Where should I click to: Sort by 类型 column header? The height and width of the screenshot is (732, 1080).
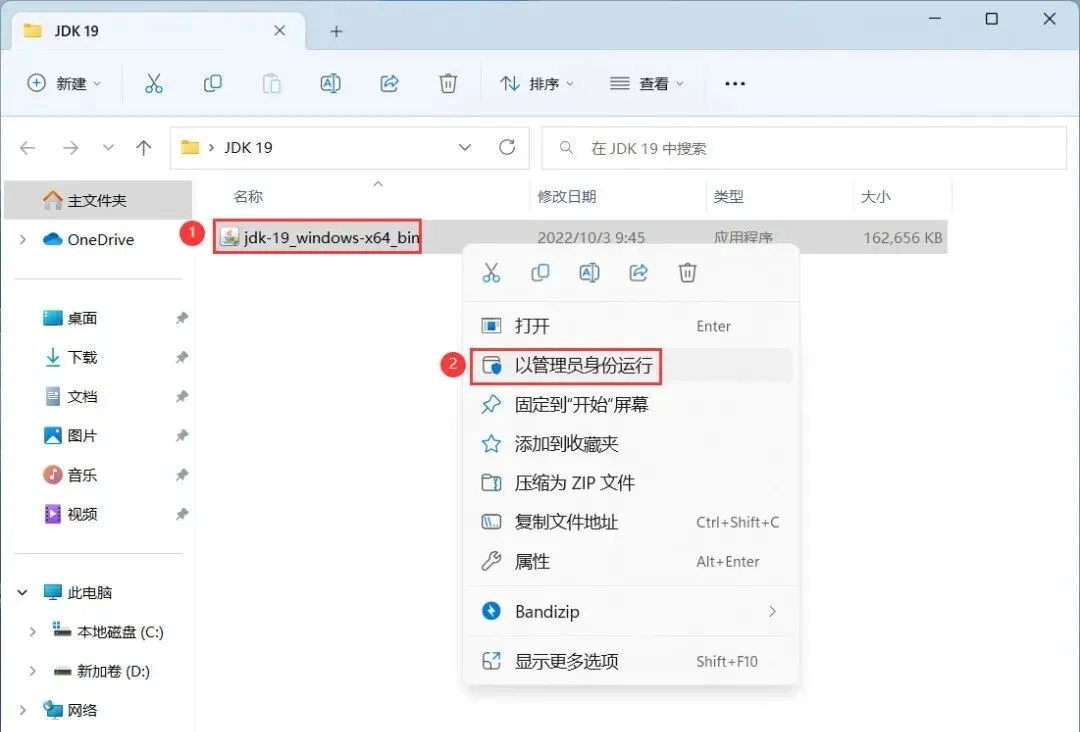tap(729, 197)
